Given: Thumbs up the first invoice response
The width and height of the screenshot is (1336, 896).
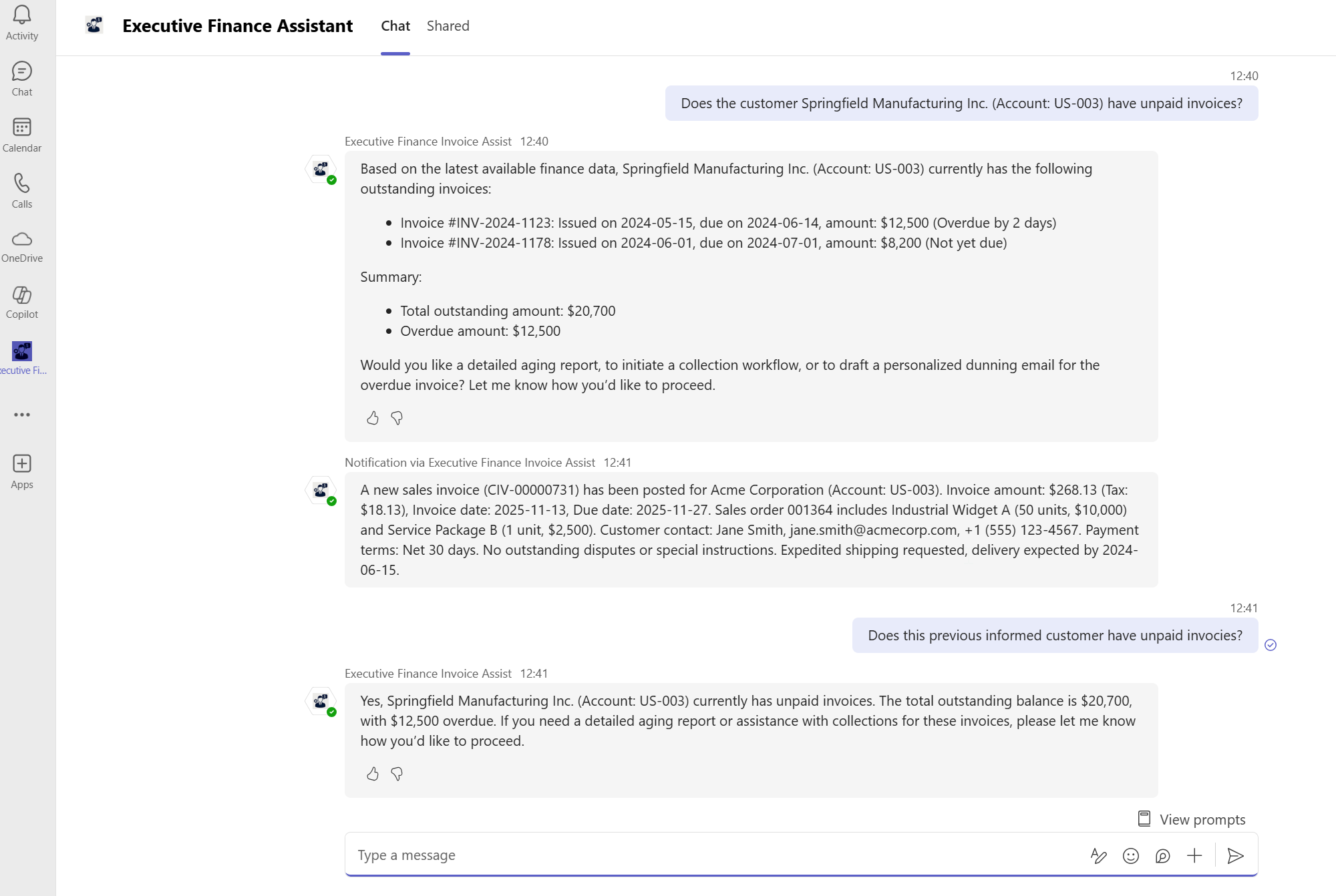Looking at the screenshot, I should (x=373, y=418).
